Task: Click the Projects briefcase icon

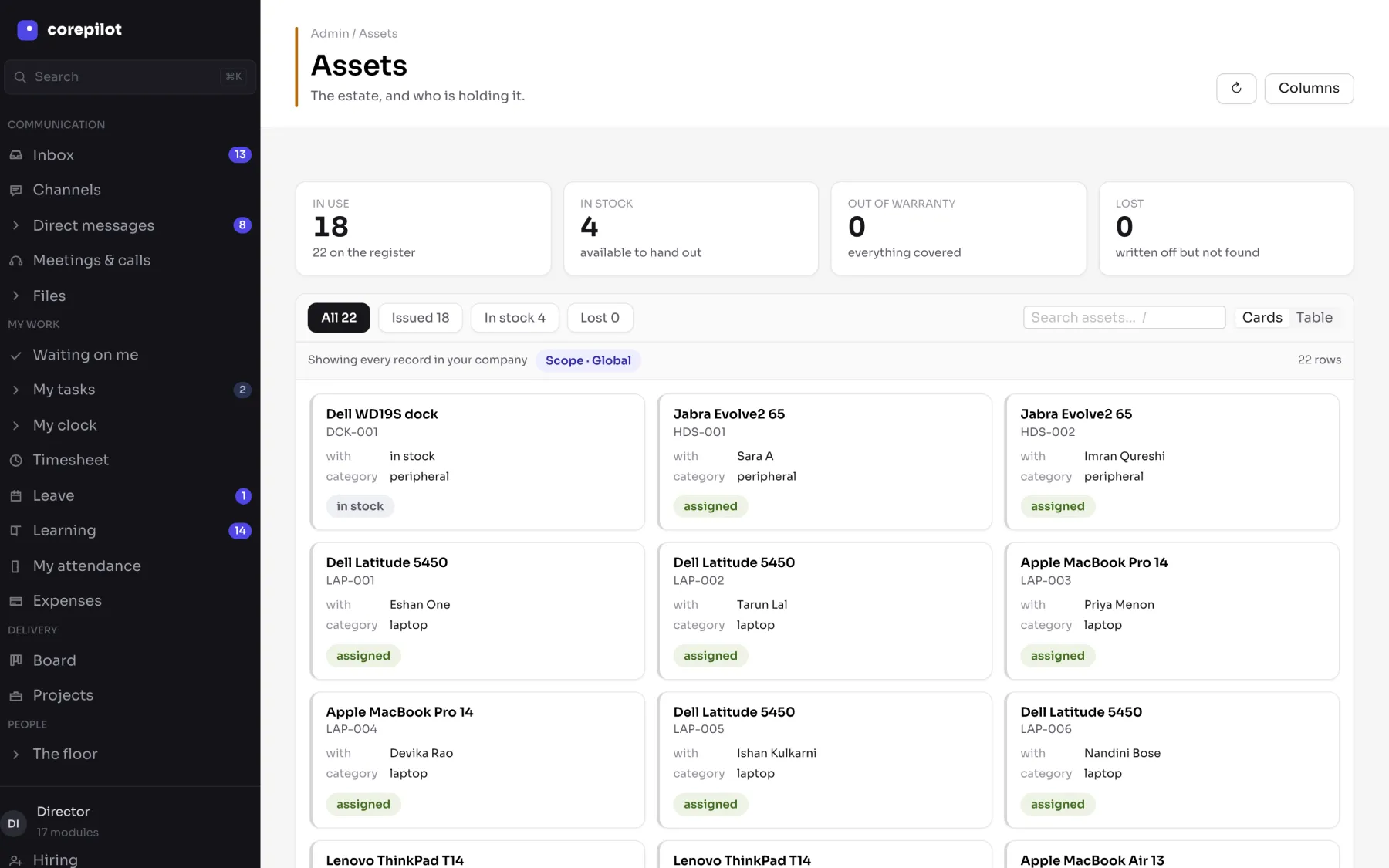Action: tap(15, 696)
